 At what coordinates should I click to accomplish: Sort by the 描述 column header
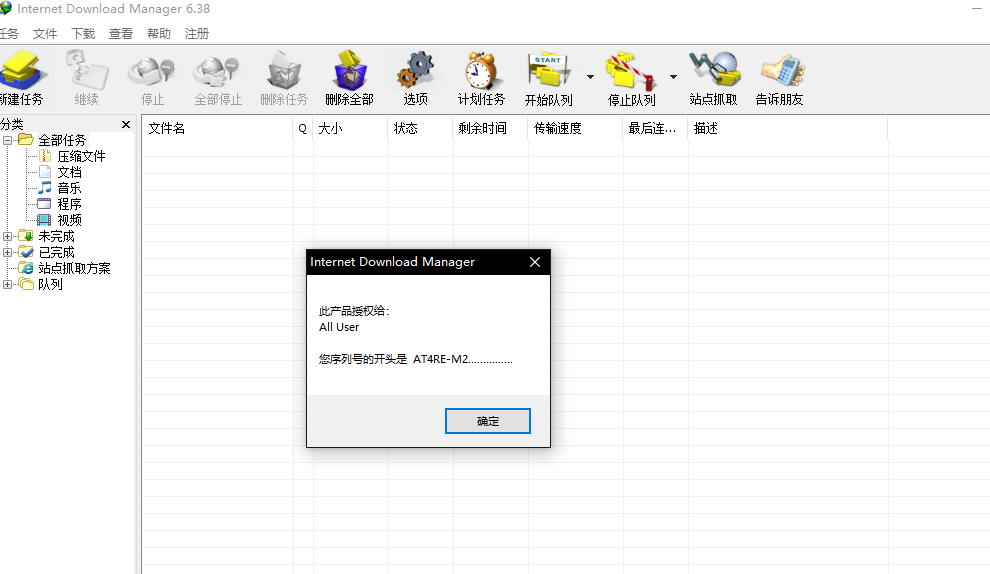(x=787, y=128)
